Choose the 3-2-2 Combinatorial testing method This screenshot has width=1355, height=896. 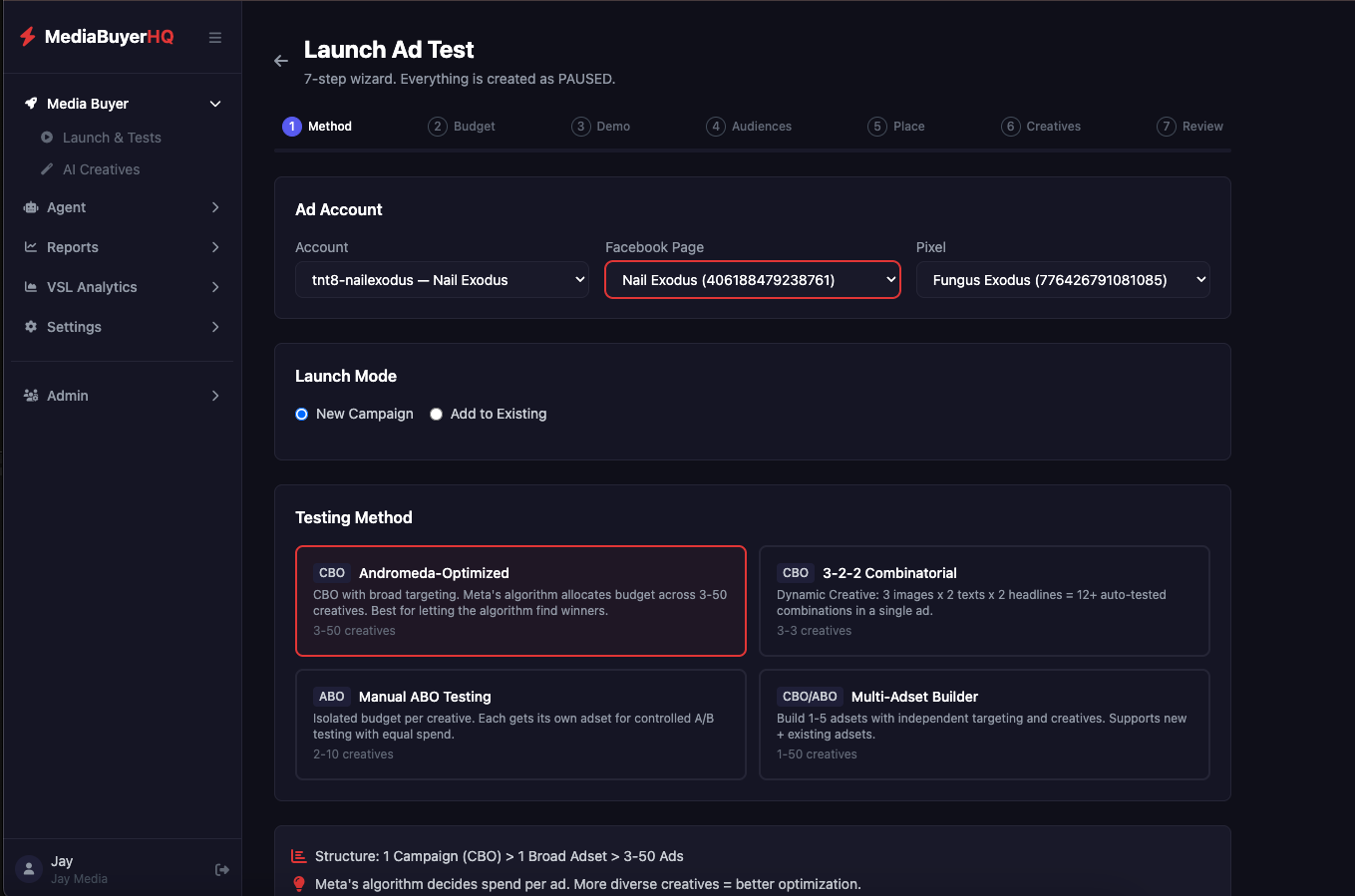pos(984,601)
